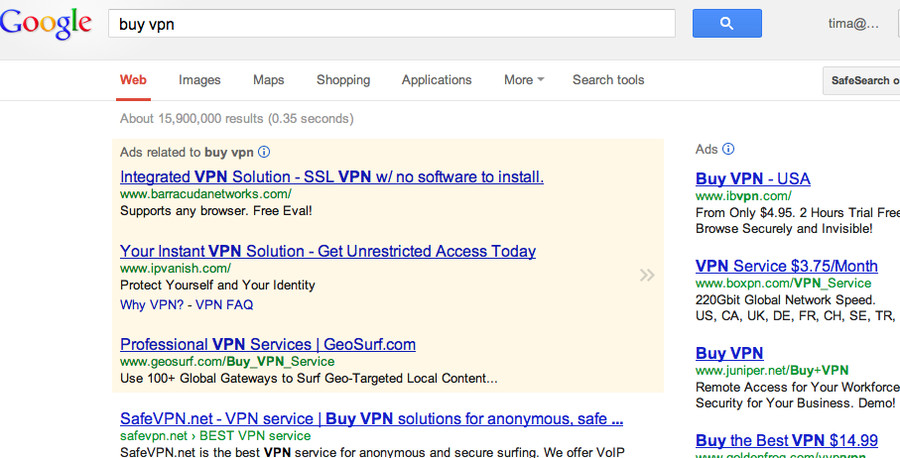This screenshot has width=900, height=458.
Task: Click the blue magnifier search button
Action: pyautogui.click(x=727, y=24)
